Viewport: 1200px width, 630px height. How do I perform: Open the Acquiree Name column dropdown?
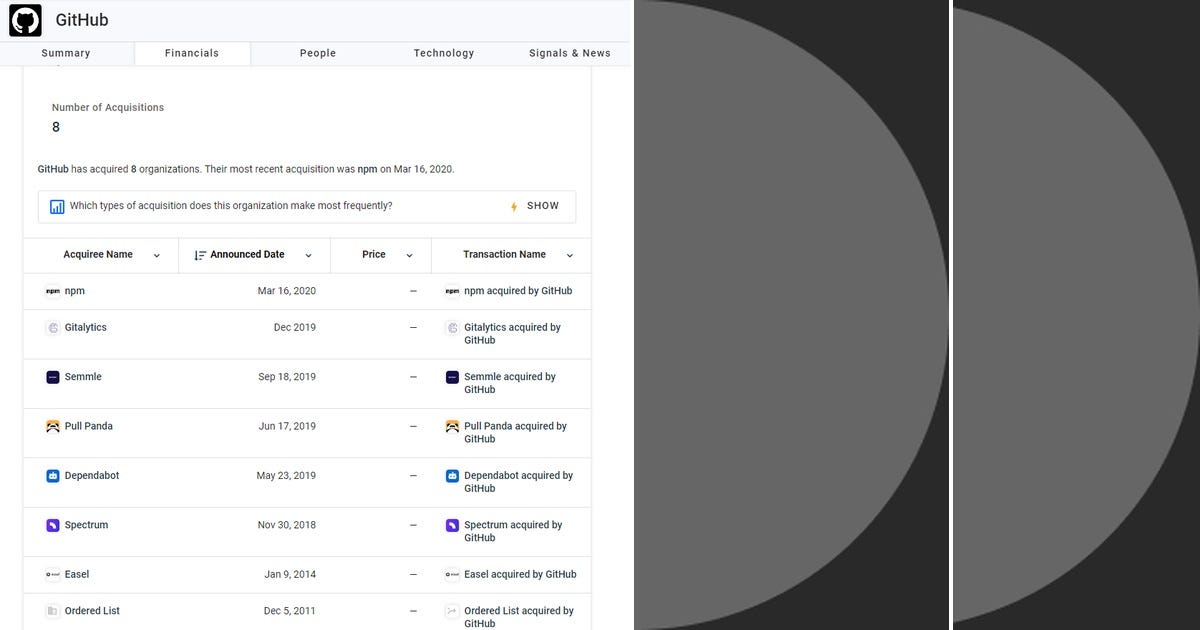[157, 256]
